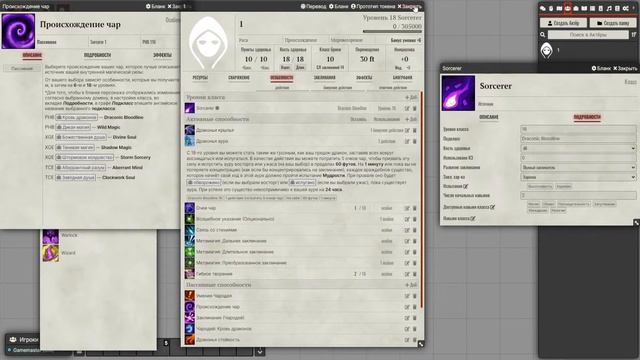Open Подробности tab in Происхождение чар window

click(97, 55)
